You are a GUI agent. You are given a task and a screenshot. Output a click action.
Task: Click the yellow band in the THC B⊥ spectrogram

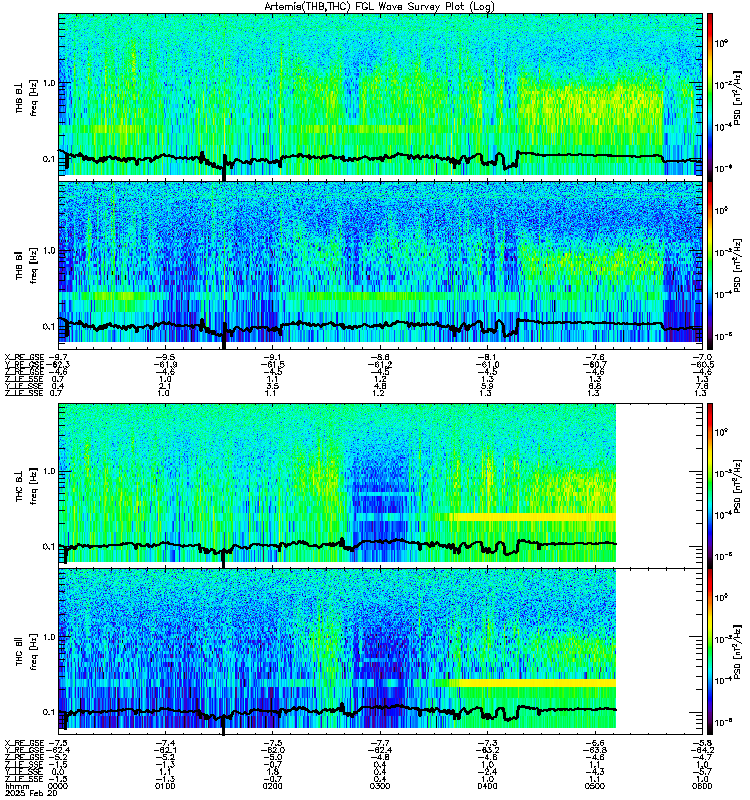pyautogui.click(x=536, y=517)
